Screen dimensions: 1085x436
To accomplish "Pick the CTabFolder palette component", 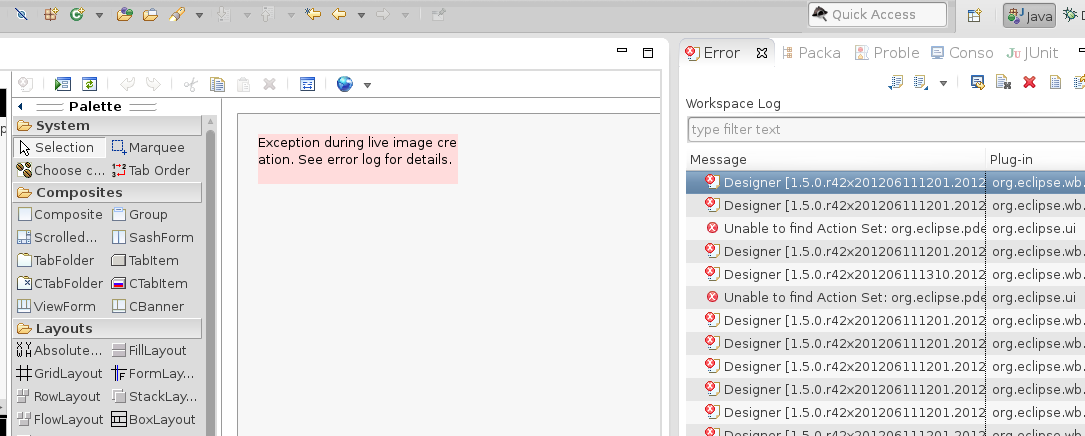I will [x=60, y=283].
